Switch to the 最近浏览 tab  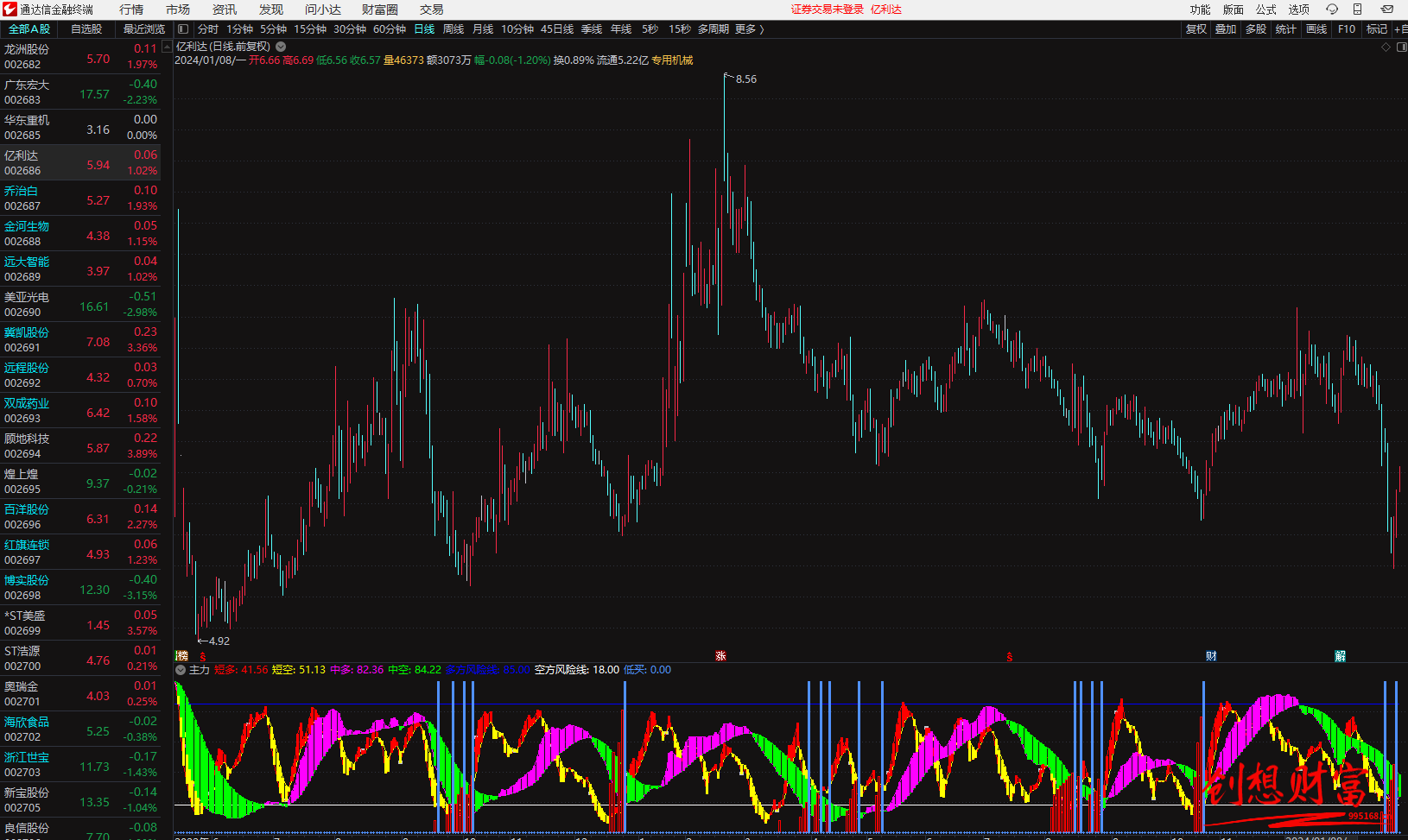[143, 29]
